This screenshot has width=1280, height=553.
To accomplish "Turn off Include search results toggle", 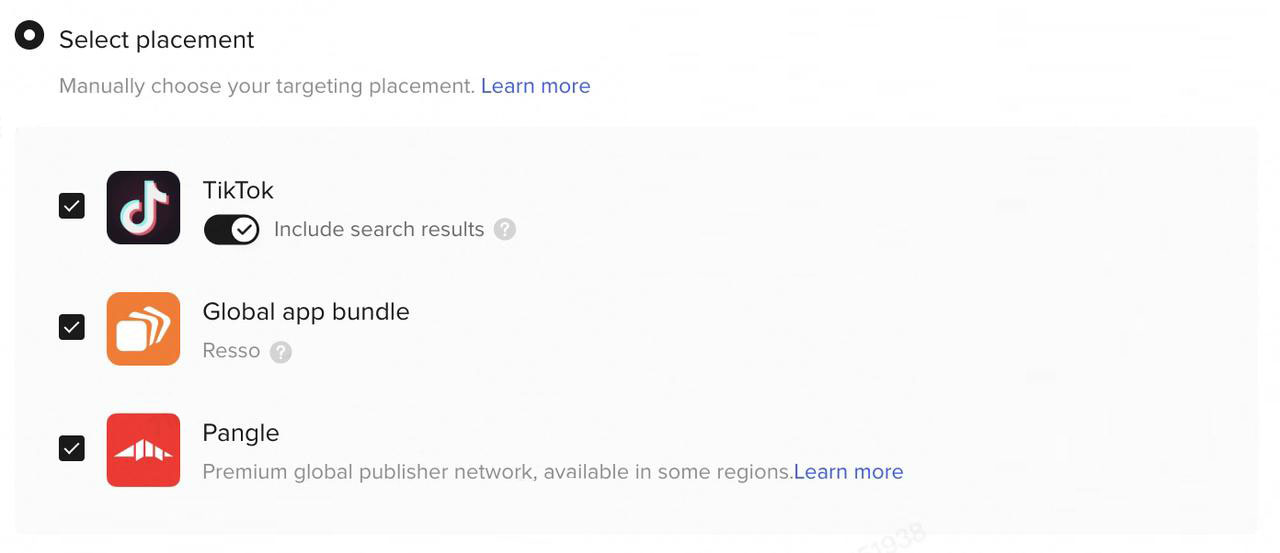I will pos(231,229).
